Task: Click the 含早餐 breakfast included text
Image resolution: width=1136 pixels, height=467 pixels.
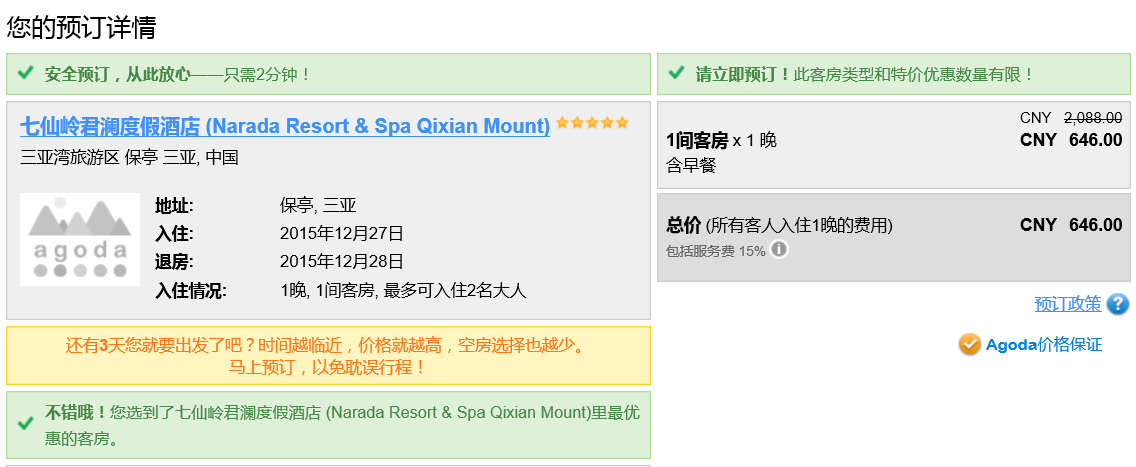Action: click(691, 166)
